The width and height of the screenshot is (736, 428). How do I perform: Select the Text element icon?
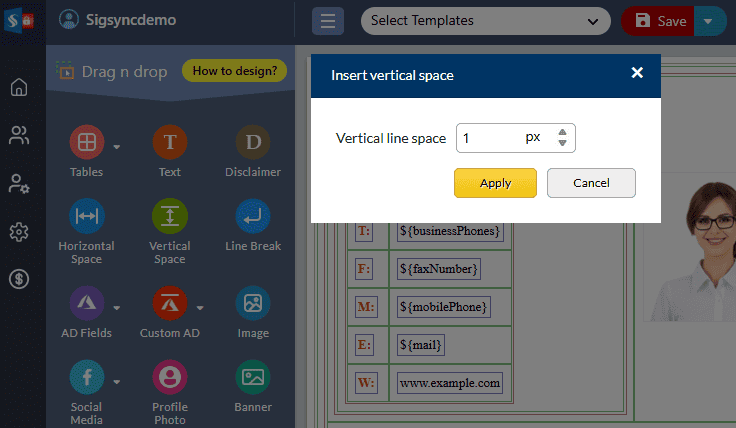169,143
